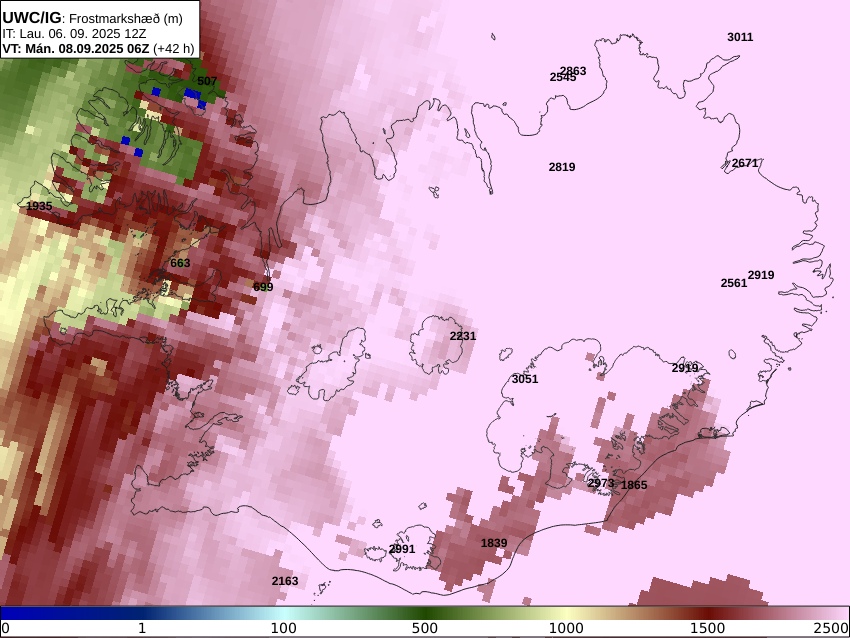Click the '(+42 h)' forecast offset text

173,48
